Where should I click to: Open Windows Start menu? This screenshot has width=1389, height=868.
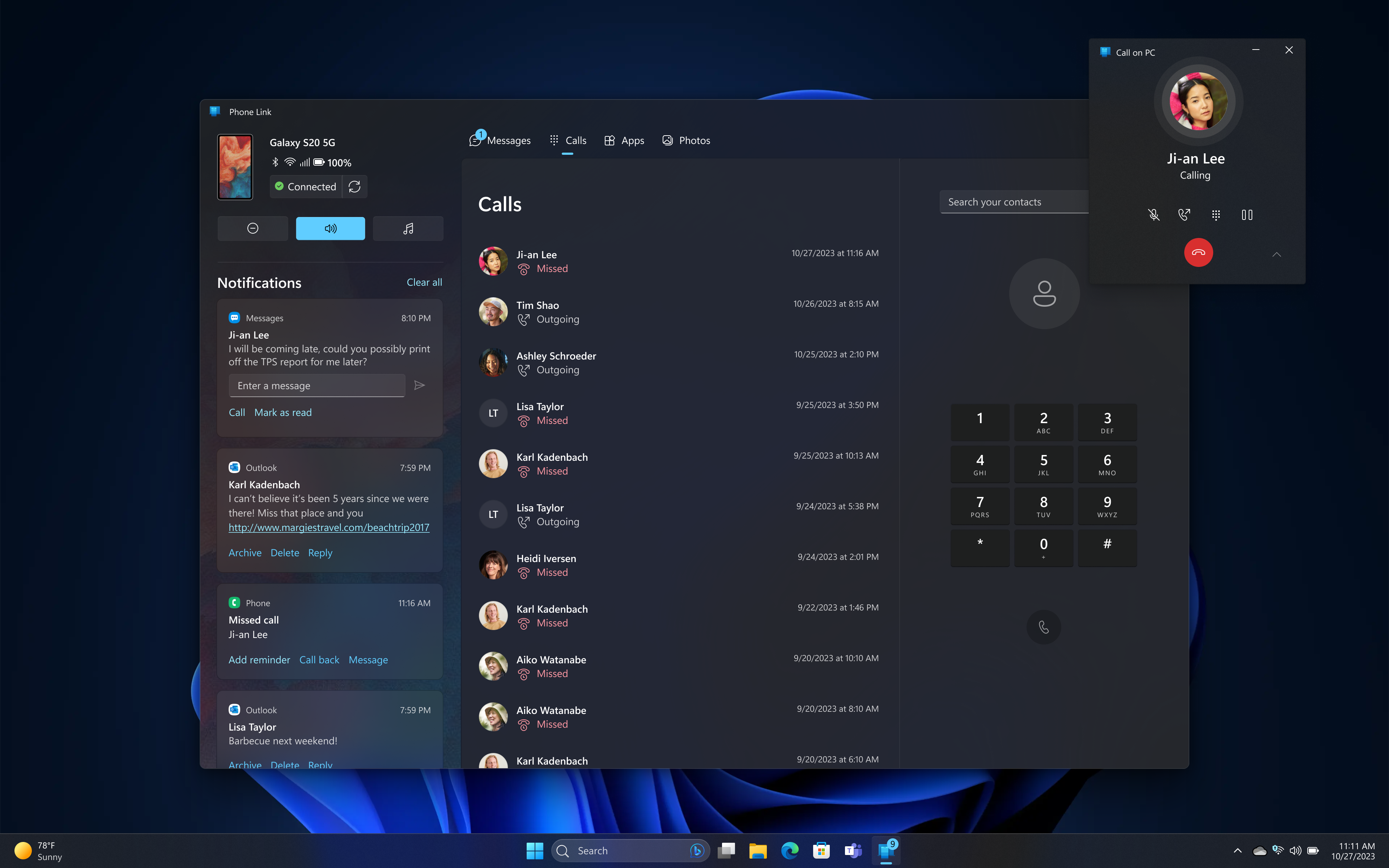534,851
